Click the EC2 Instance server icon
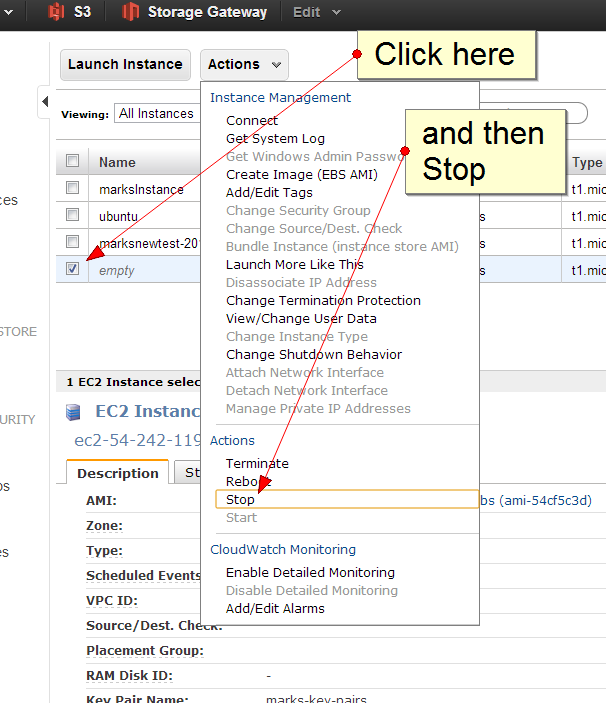Image resolution: width=606 pixels, height=703 pixels. click(x=73, y=412)
